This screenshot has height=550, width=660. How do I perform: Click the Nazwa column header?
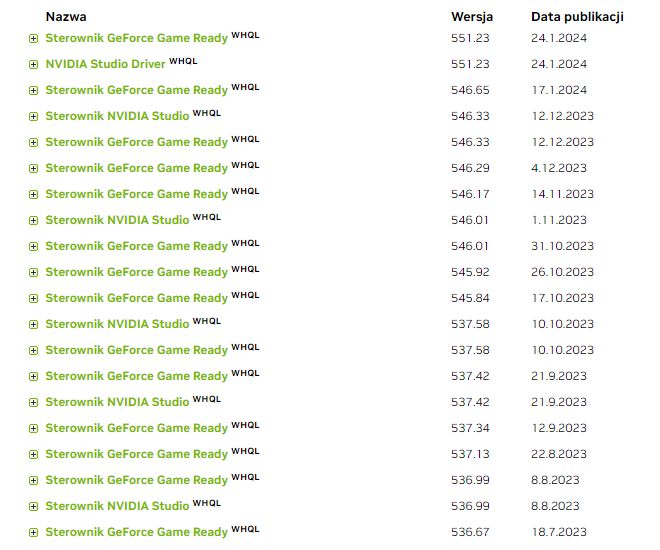(66, 17)
